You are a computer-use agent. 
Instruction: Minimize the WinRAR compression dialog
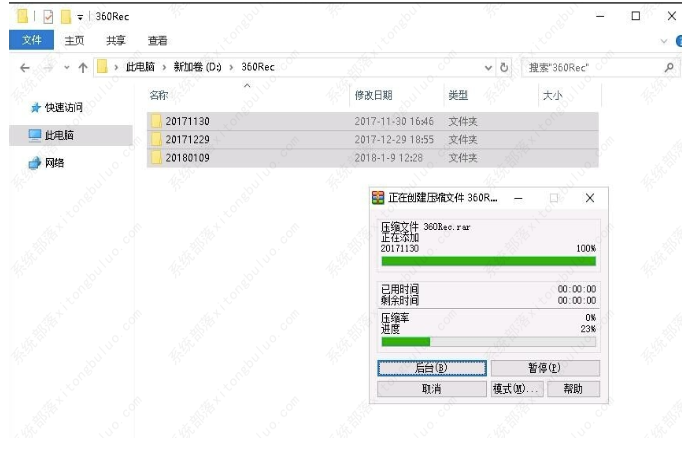(518, 198)
